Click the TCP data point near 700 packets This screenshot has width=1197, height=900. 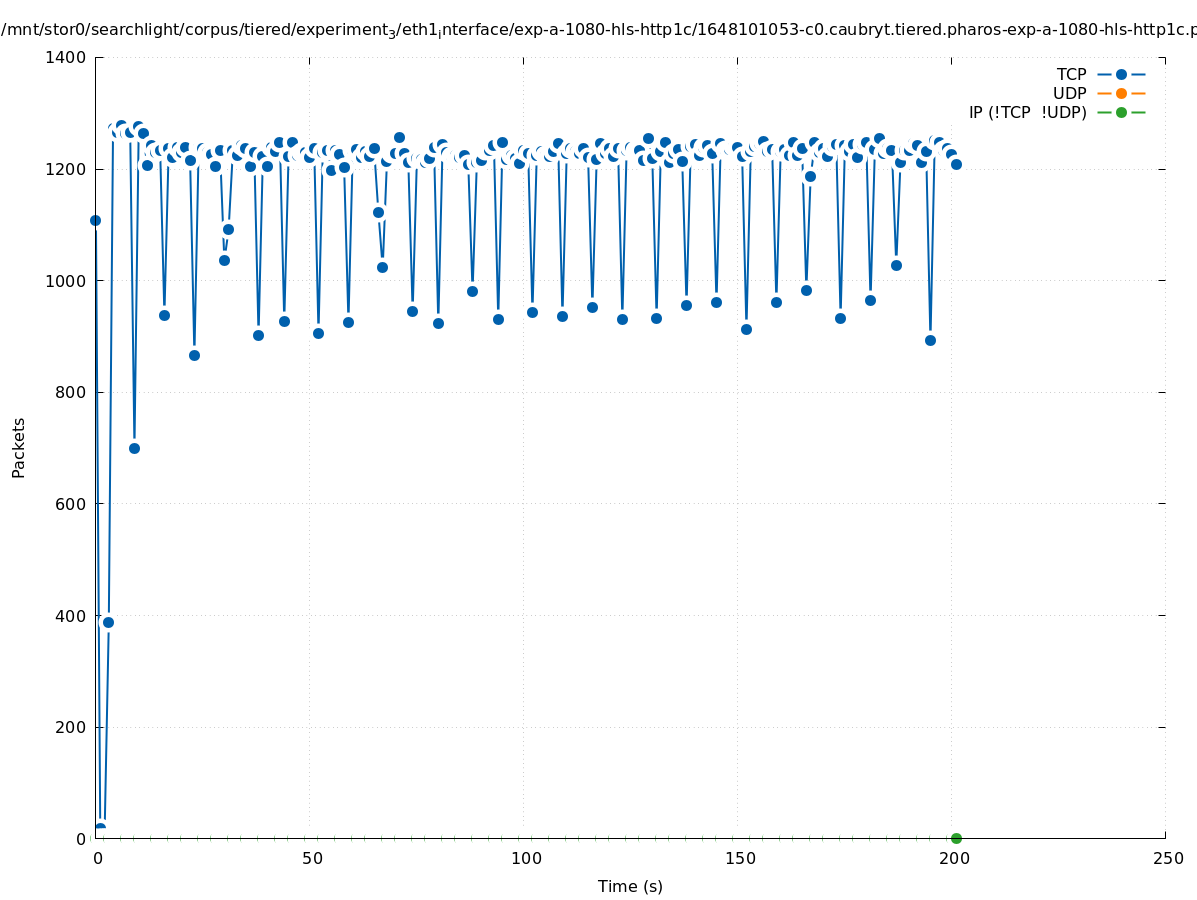pyautogui.click(x=134, y=448)
